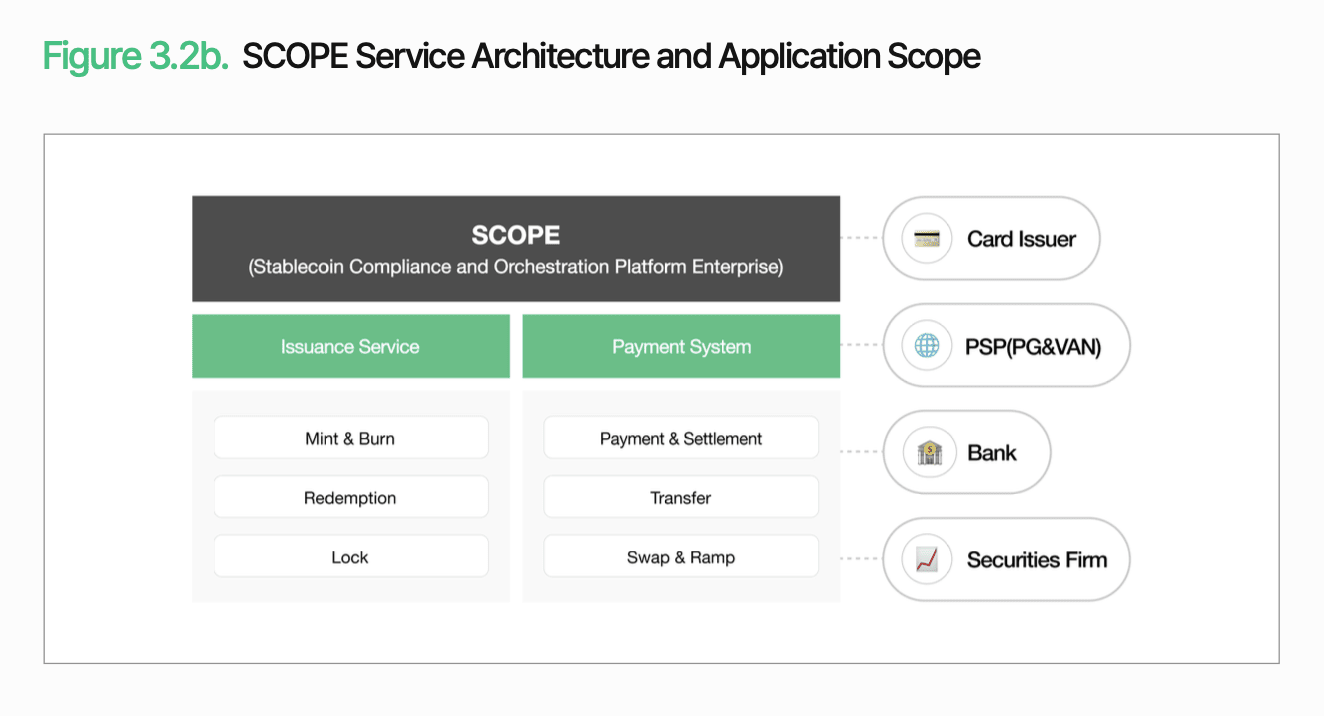The width and height of the screenshot is (1324, 716).
Task: Select the Card Issuer label
Action: pos(1021,239)
